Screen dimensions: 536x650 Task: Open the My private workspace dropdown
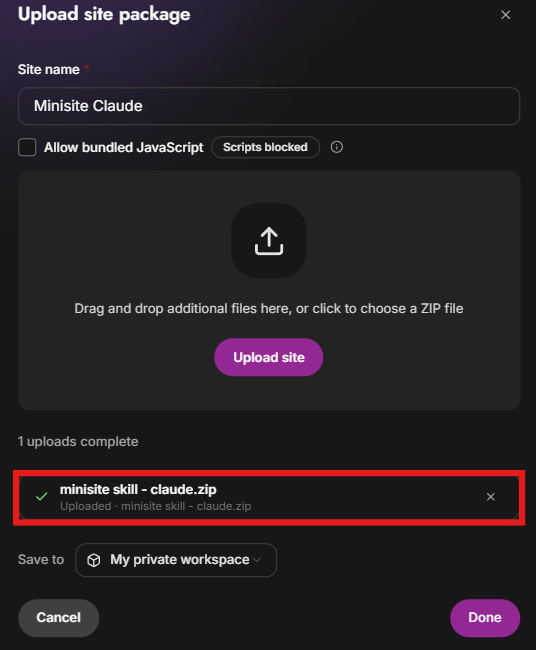coord(176,560)
